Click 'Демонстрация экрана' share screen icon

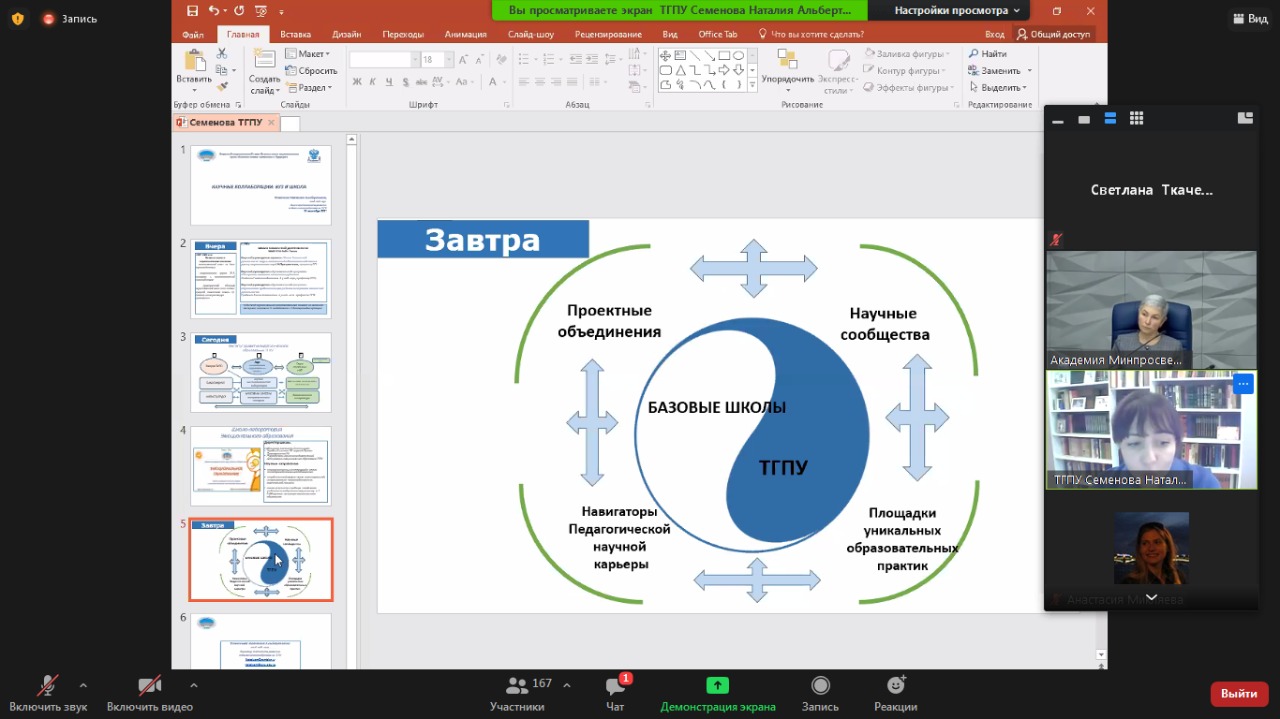tap(717, 685)
